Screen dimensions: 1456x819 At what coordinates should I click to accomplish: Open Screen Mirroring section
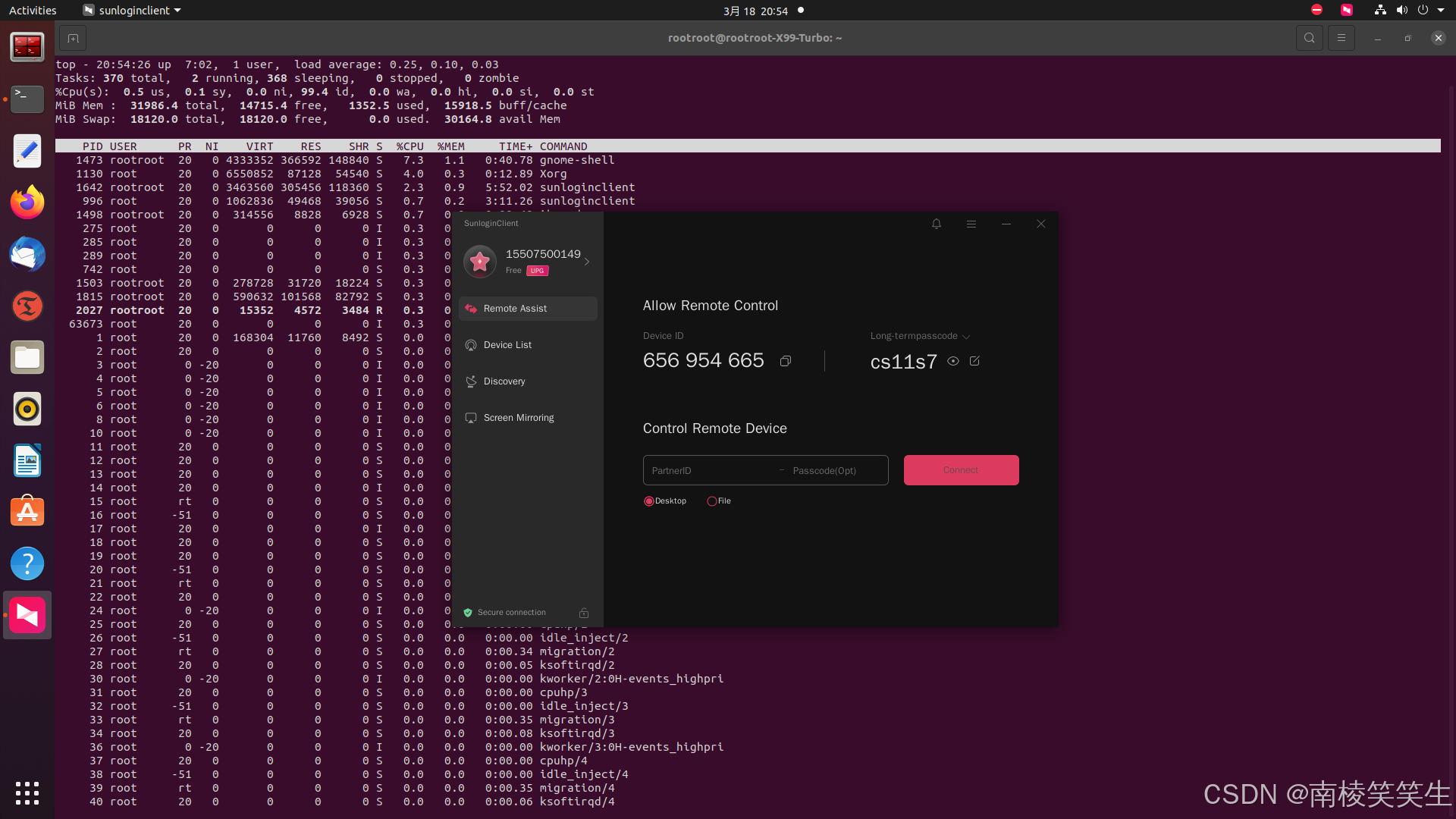point(528,418)
